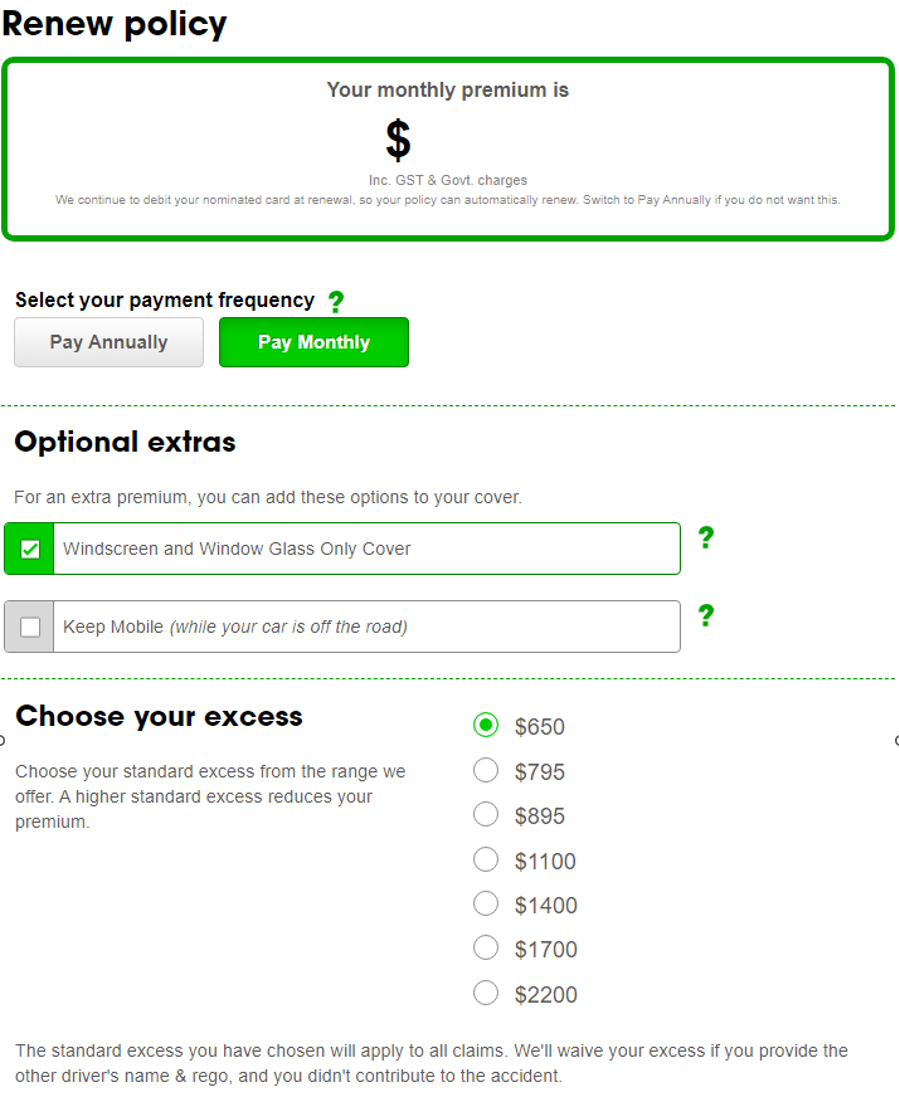Image resolution: width=899 pixels, height=1096 pixels.
Task: Select the $1700 excess radio button
Action: tap(486, 948)
